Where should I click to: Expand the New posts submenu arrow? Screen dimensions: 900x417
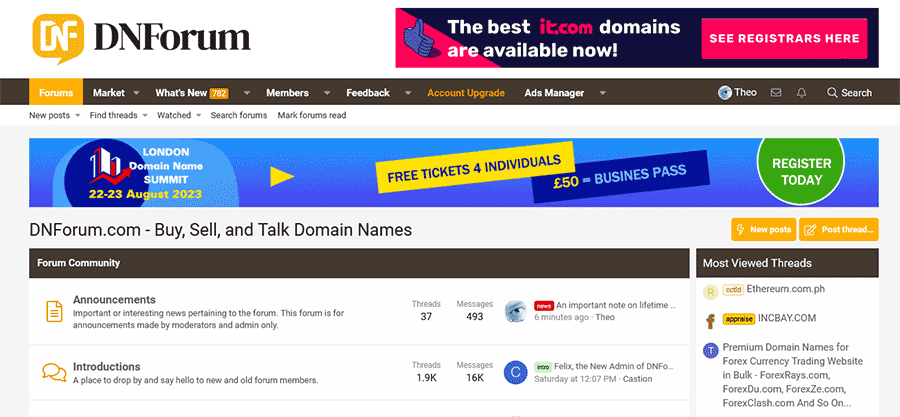coord(77,115)
